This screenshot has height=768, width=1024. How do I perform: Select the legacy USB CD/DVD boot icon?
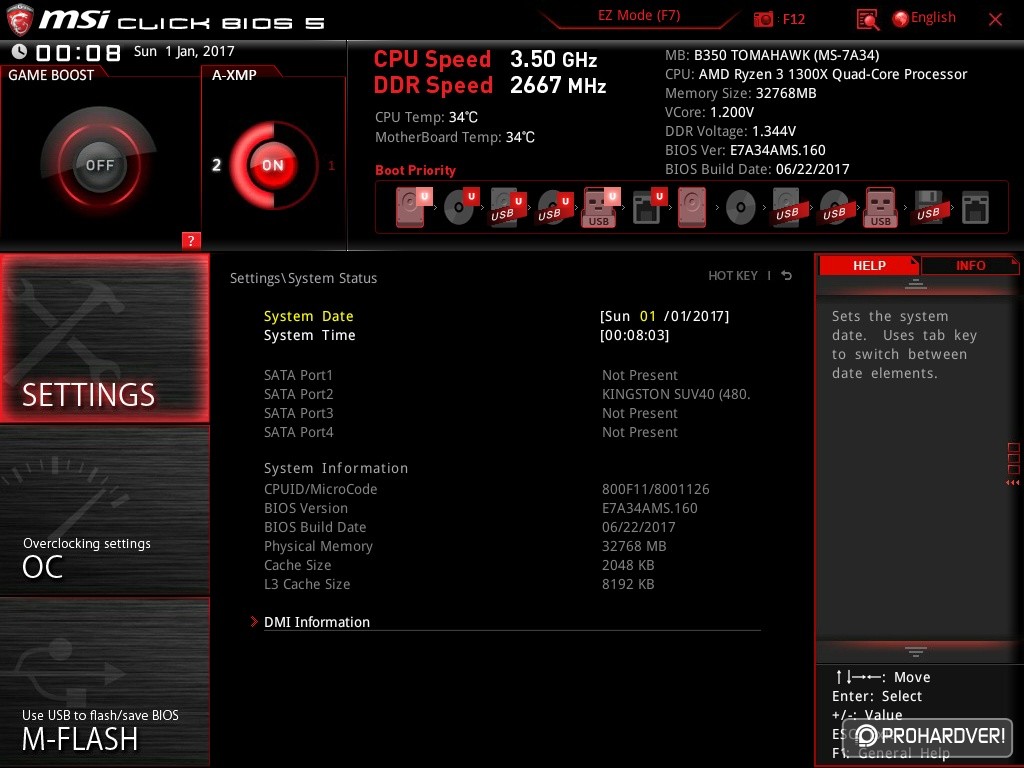click(x=834, y=208)
